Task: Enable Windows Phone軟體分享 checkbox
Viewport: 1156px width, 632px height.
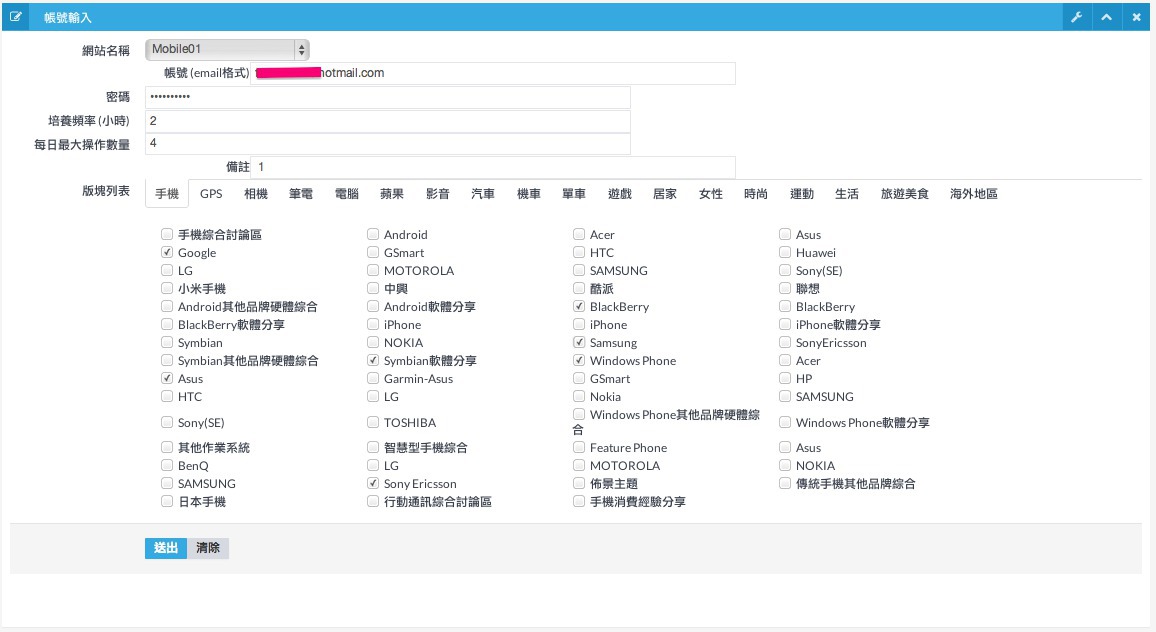Action: tap(785, 423)
